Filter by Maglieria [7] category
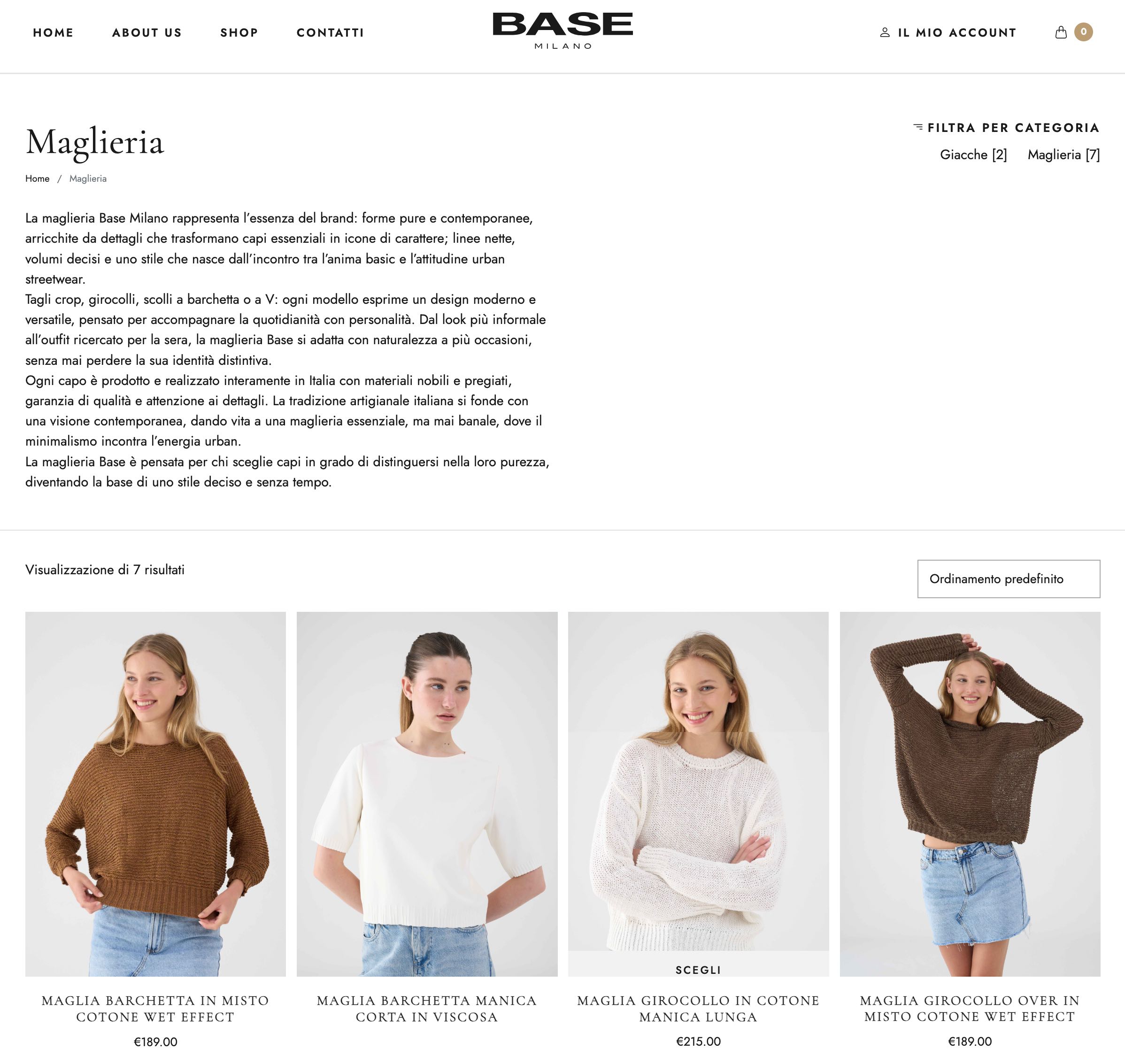This screenshot has height=1064, width=1125. click(1063, 154)
